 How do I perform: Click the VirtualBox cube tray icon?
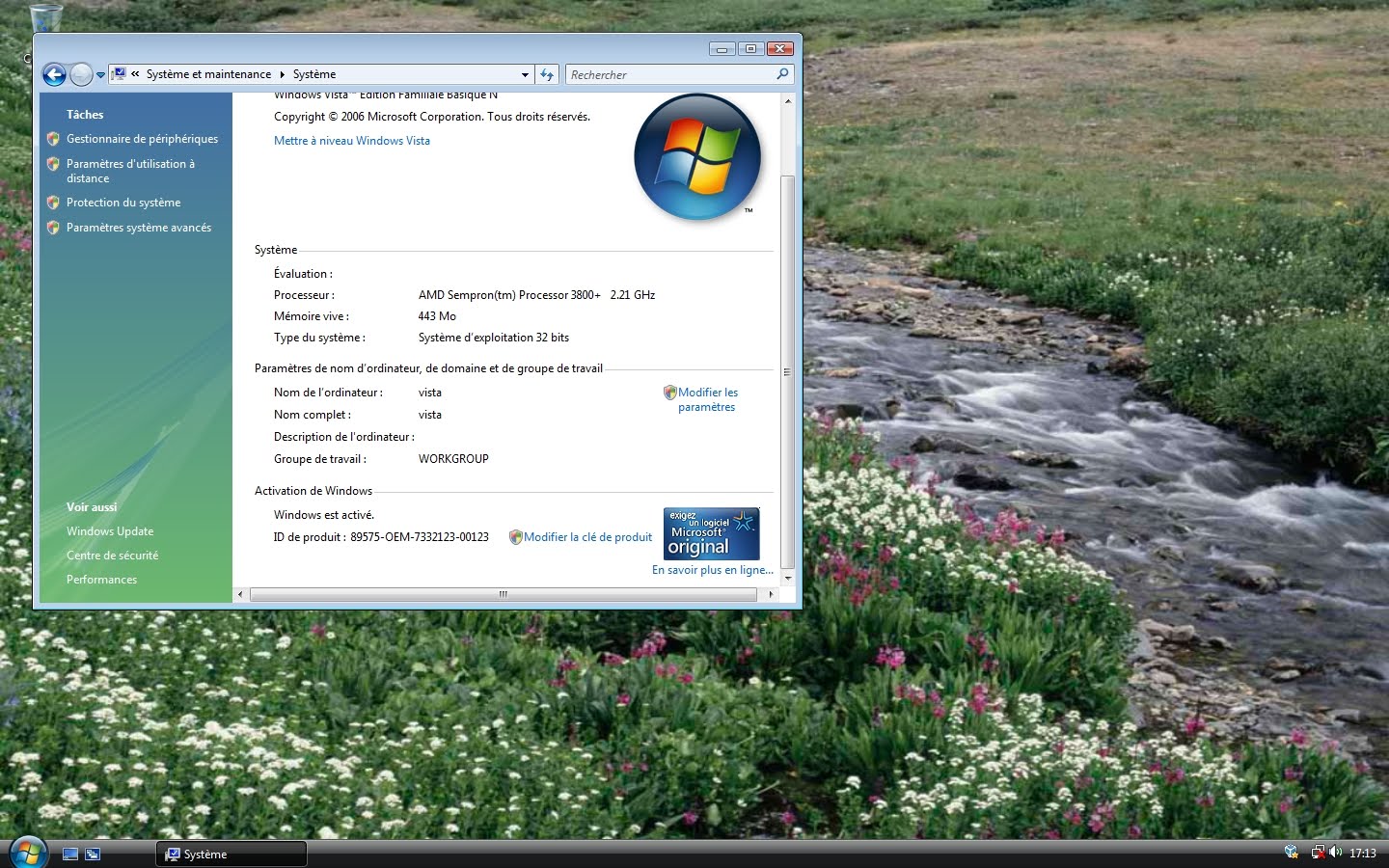click(1292, 853)
